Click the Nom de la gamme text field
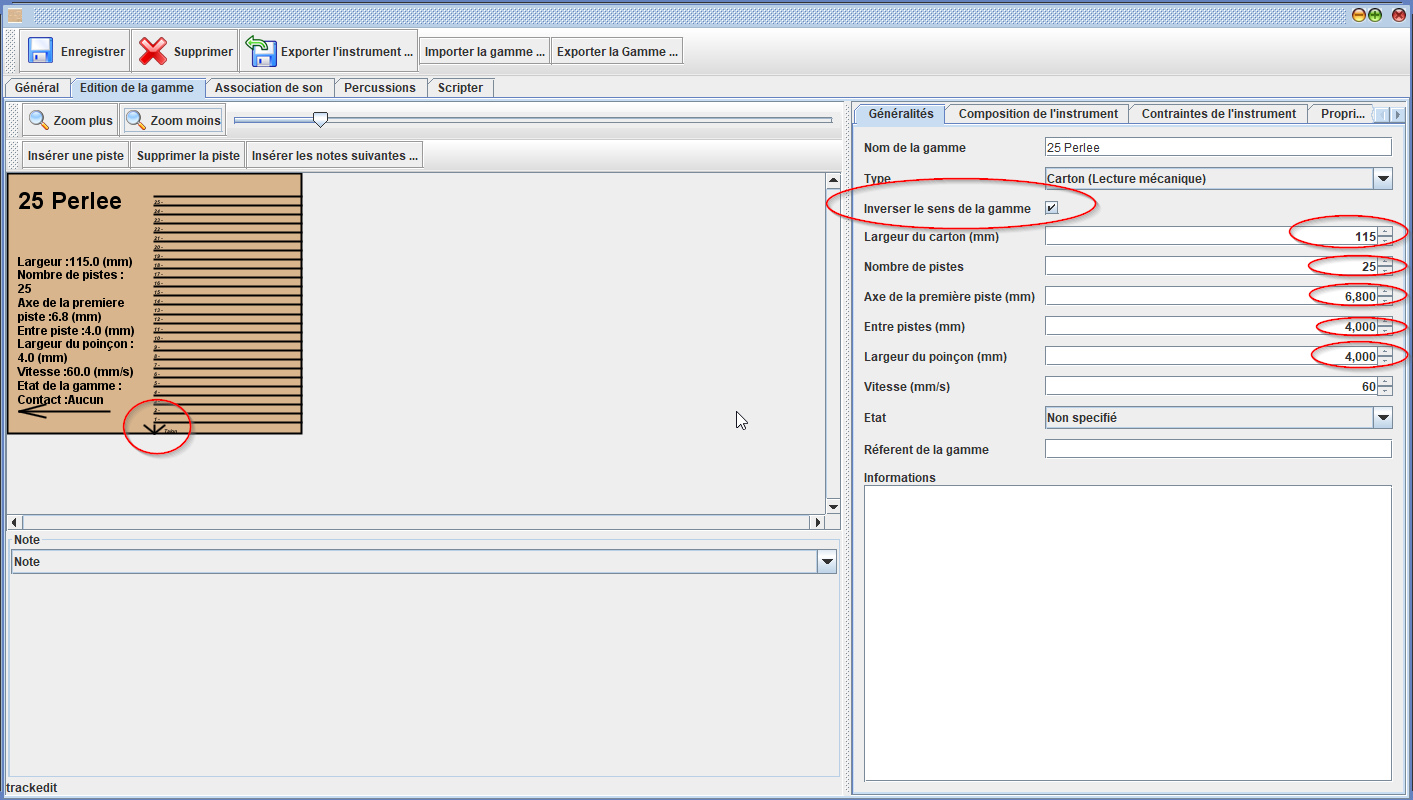 coord(1217,147)
